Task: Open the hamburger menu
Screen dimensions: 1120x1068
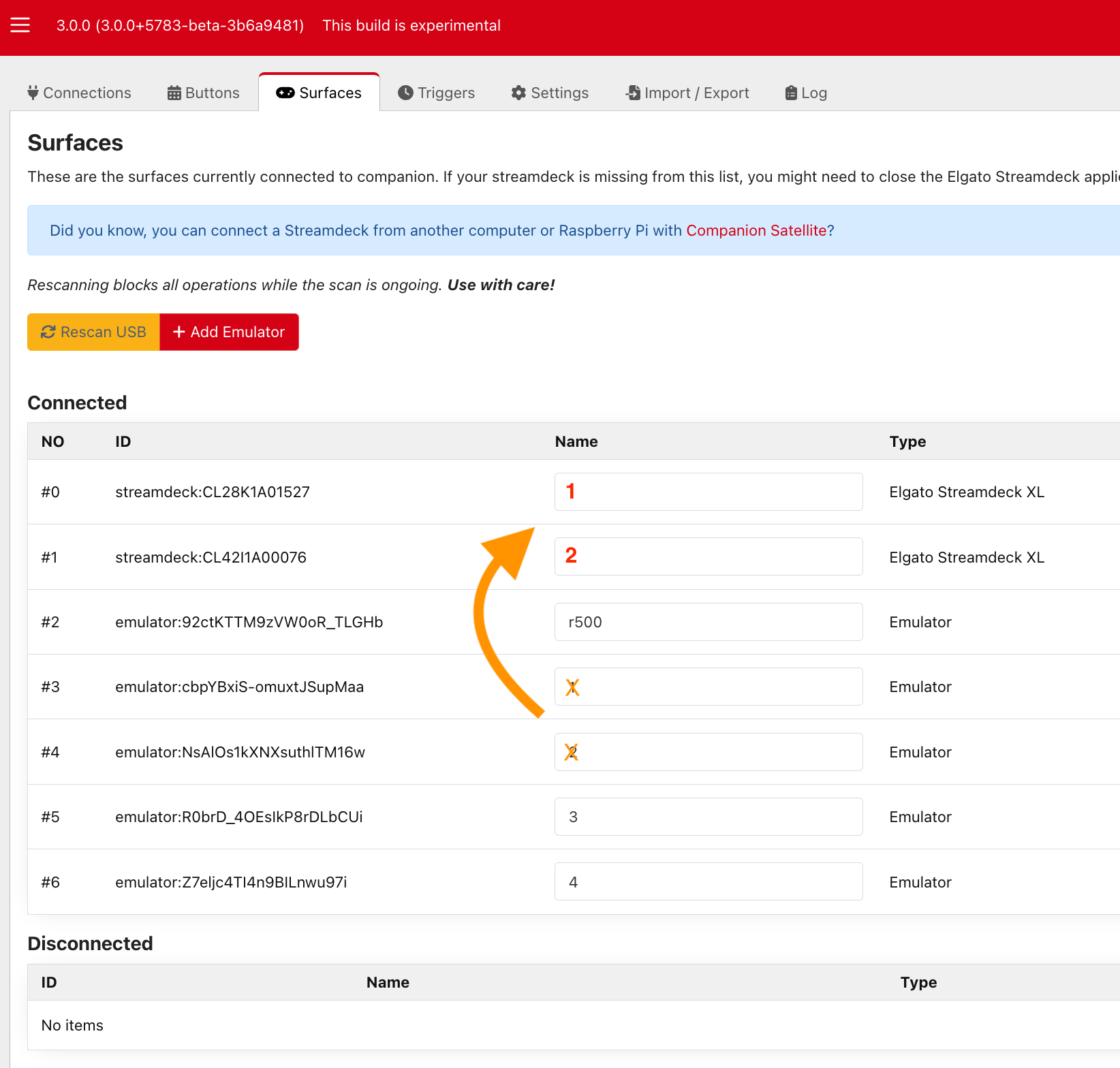Action: (x=20, y=25)
